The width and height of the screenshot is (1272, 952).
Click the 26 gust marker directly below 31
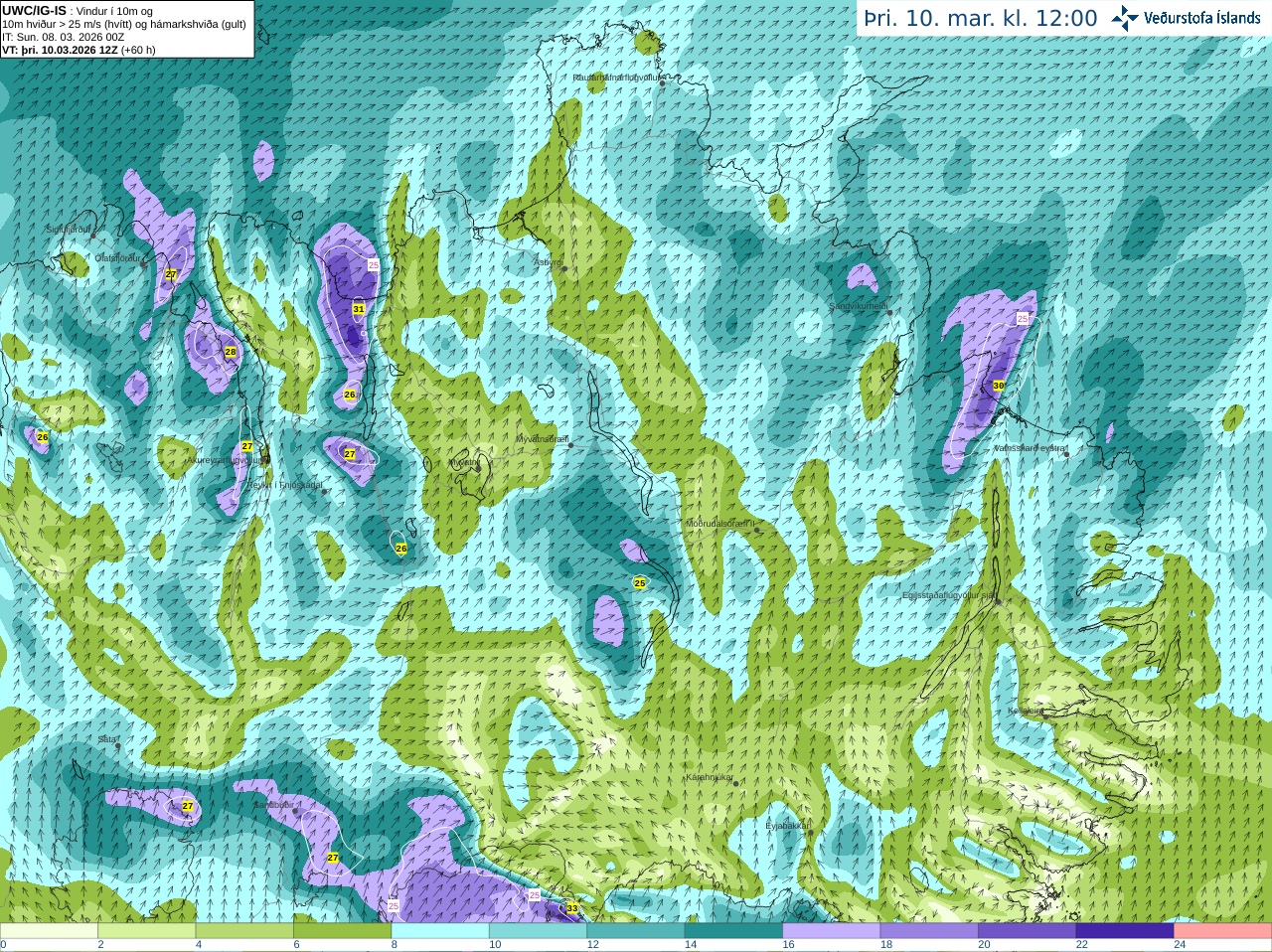click(350, 395)
